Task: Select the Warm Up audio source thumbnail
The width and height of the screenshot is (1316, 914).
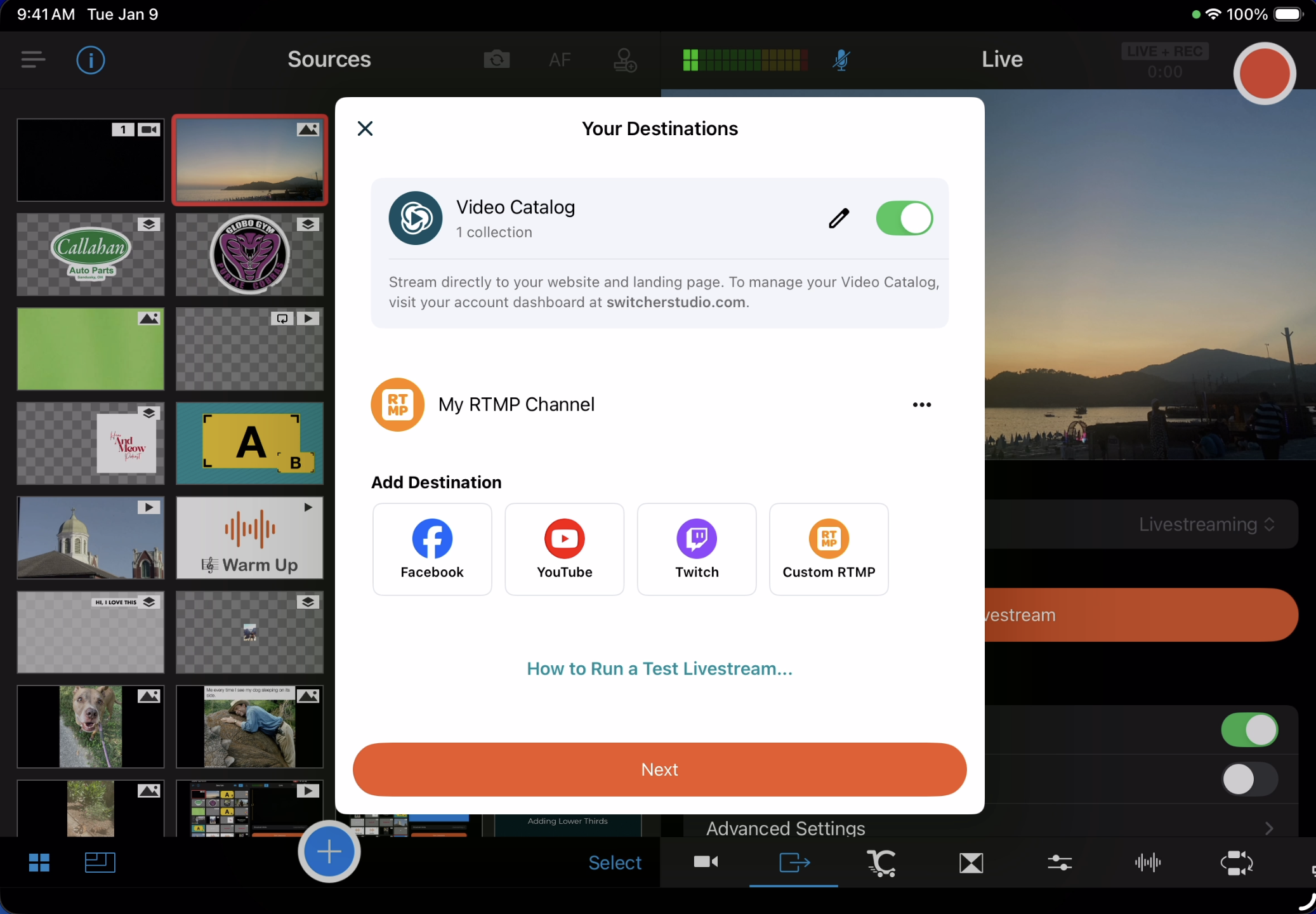Action: 249,538
